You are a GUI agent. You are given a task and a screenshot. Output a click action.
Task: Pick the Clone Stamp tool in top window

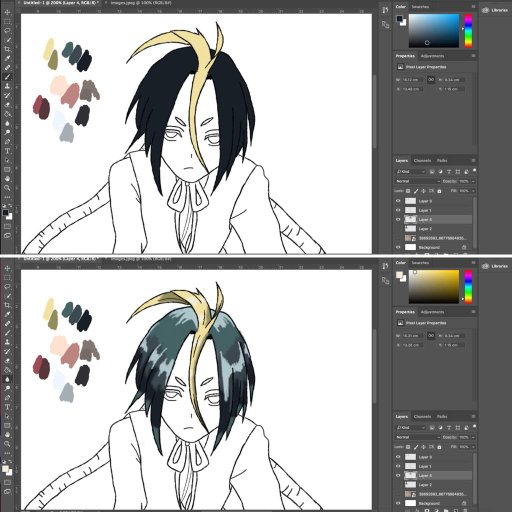pyautogui.click(x=7, y=86)
